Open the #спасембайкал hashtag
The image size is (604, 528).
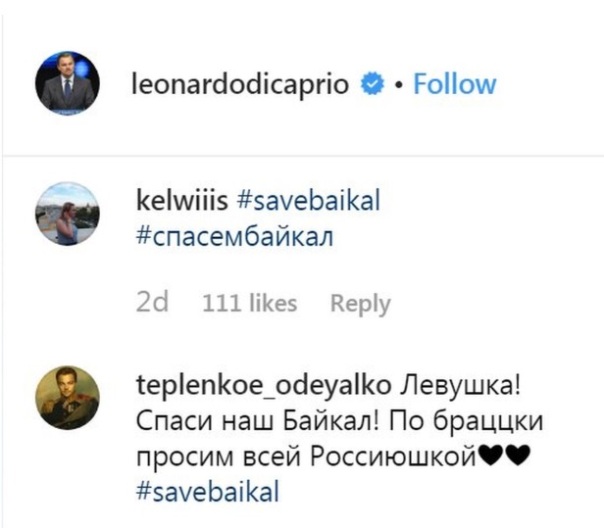tap(224, 240)
